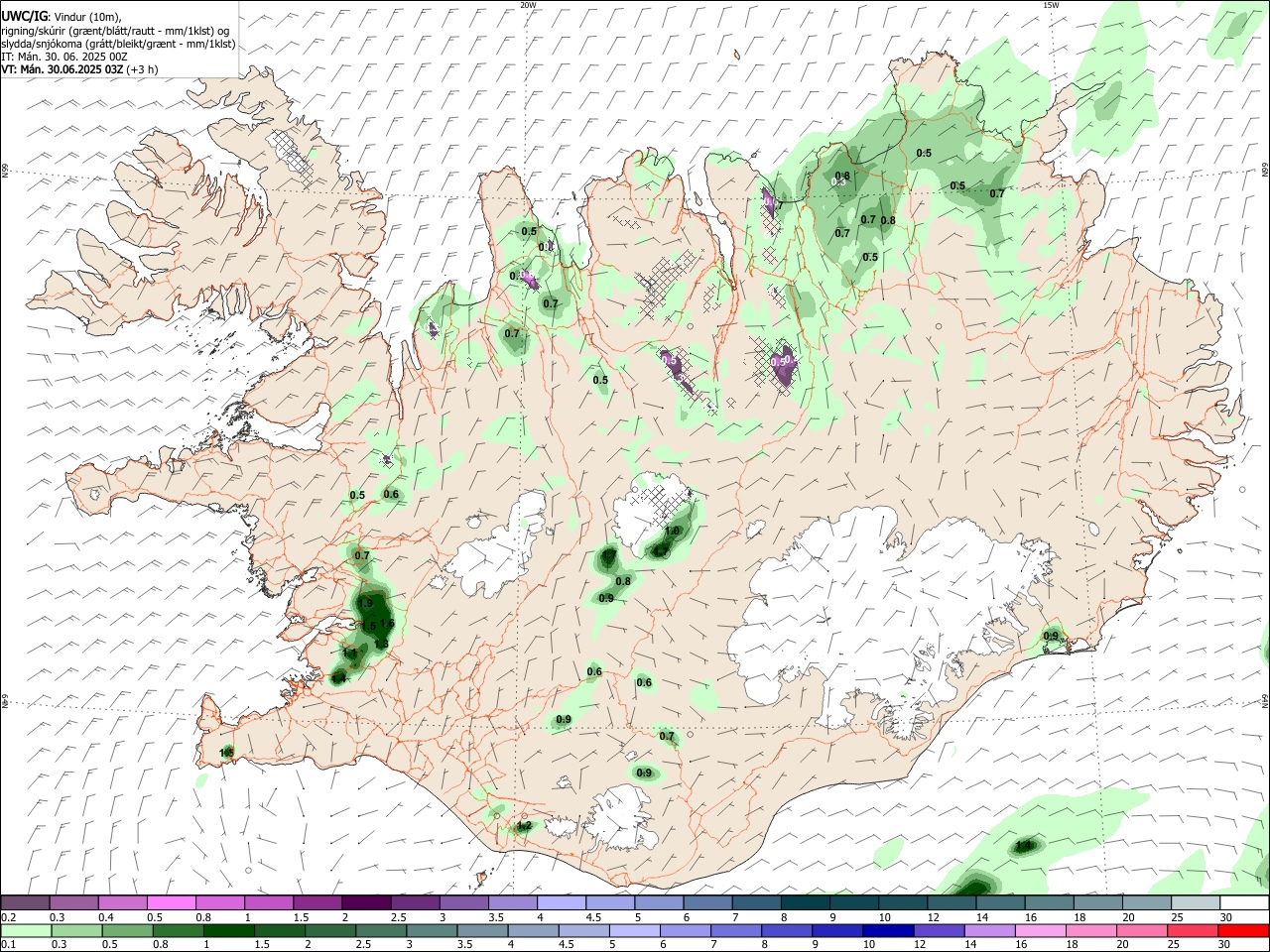
Task: Click the '1.6' precipitation value on the map
Action: click(x=387, y=623)
